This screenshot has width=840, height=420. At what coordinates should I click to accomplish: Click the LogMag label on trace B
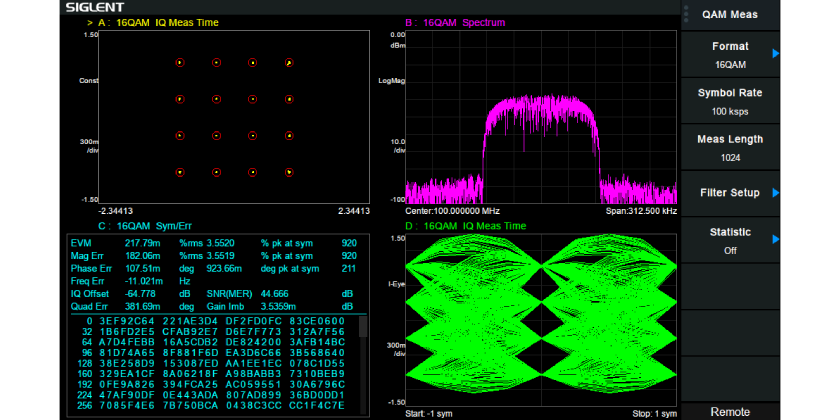point(392,81)
